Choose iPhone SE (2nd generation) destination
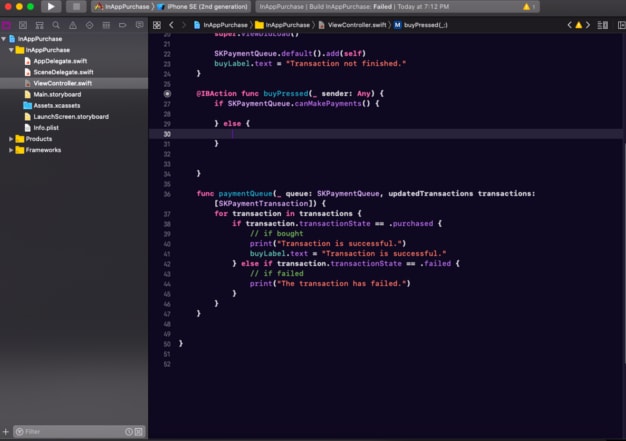 click(x=203, y=7)
